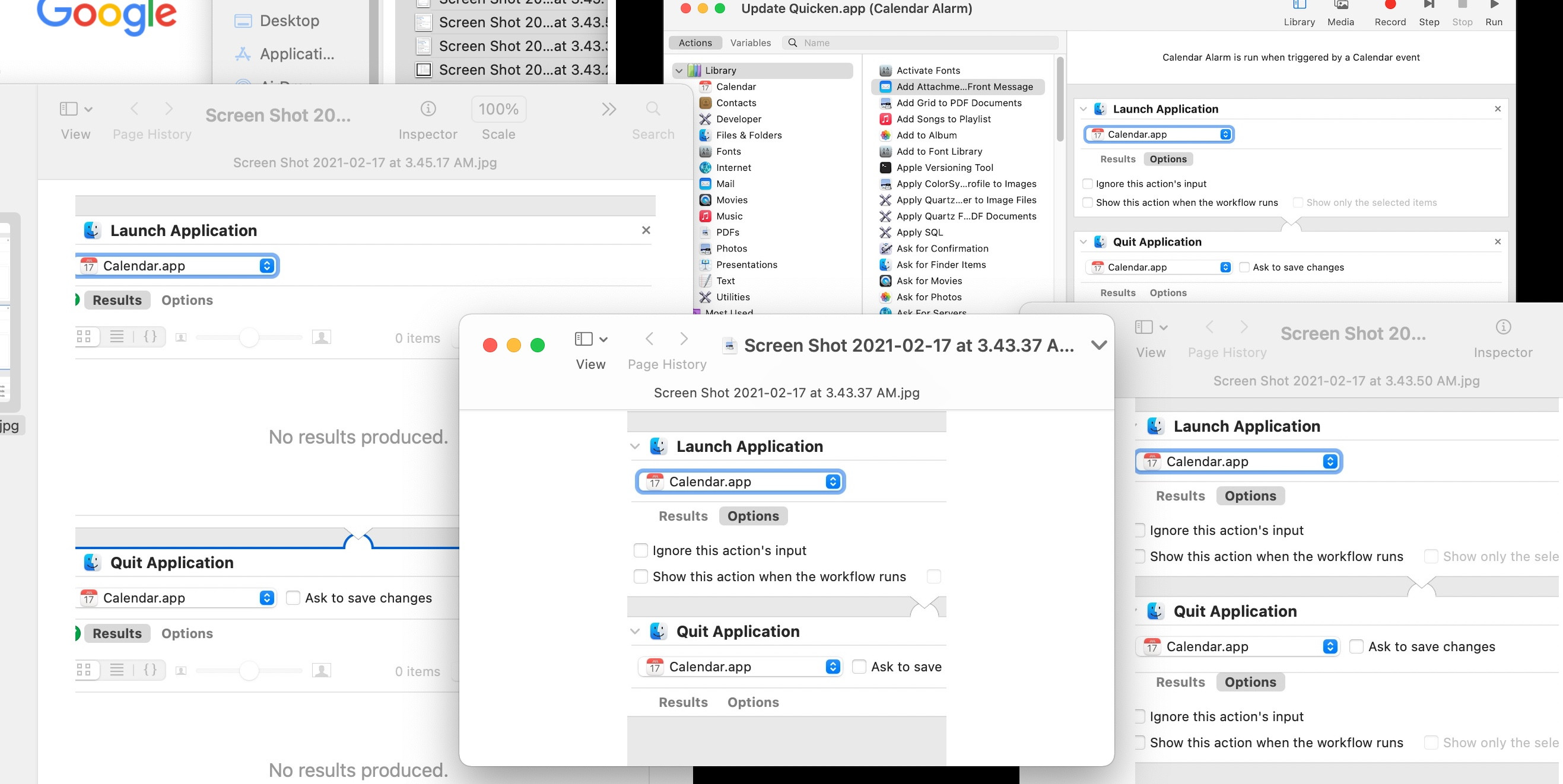Open the Utilities library category
The width and height of the screenshot is (1563, 784).
[x=732, y=297]
